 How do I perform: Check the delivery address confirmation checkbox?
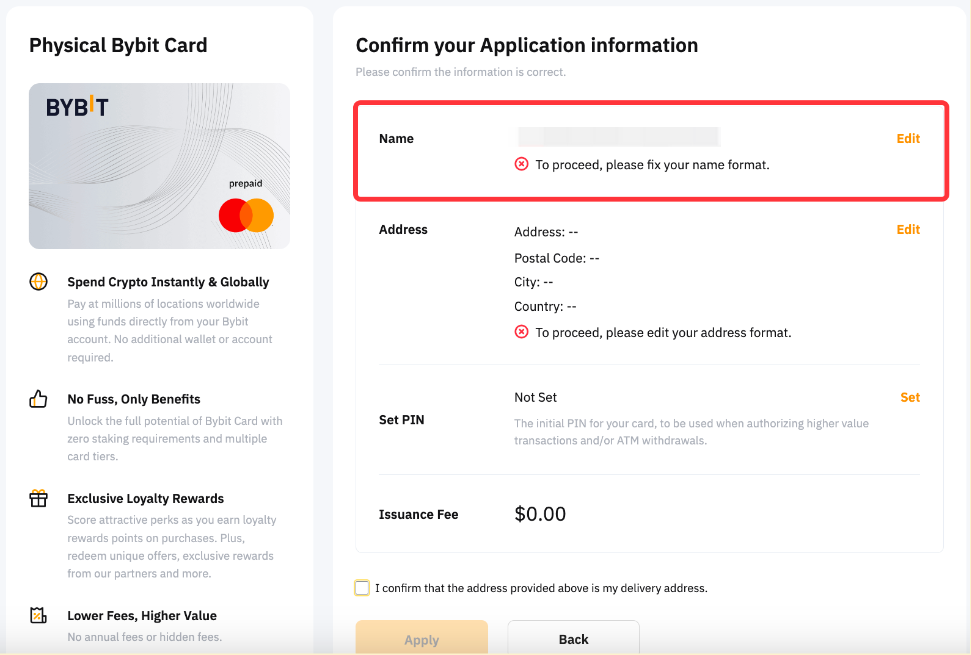coord(362,588)
